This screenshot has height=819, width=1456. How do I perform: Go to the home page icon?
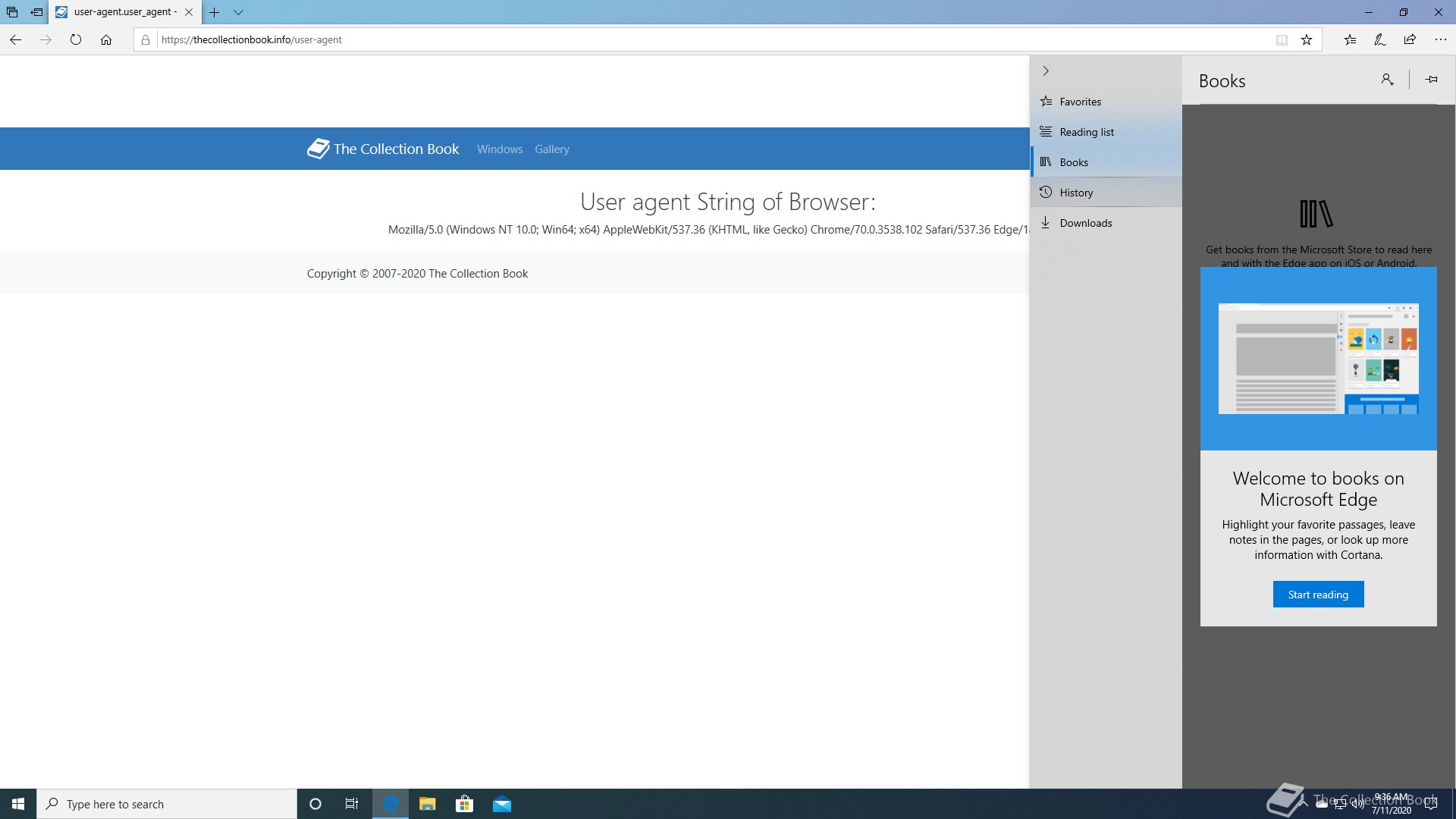coord(106,39)
